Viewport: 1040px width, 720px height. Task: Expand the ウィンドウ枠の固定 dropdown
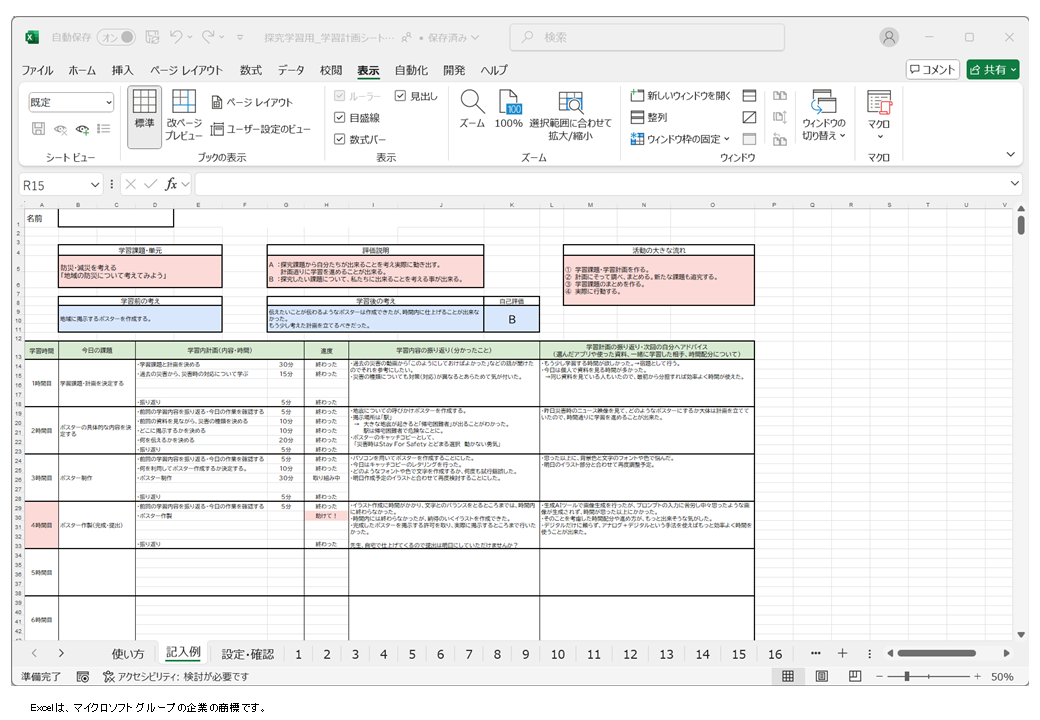click(728, 139)
